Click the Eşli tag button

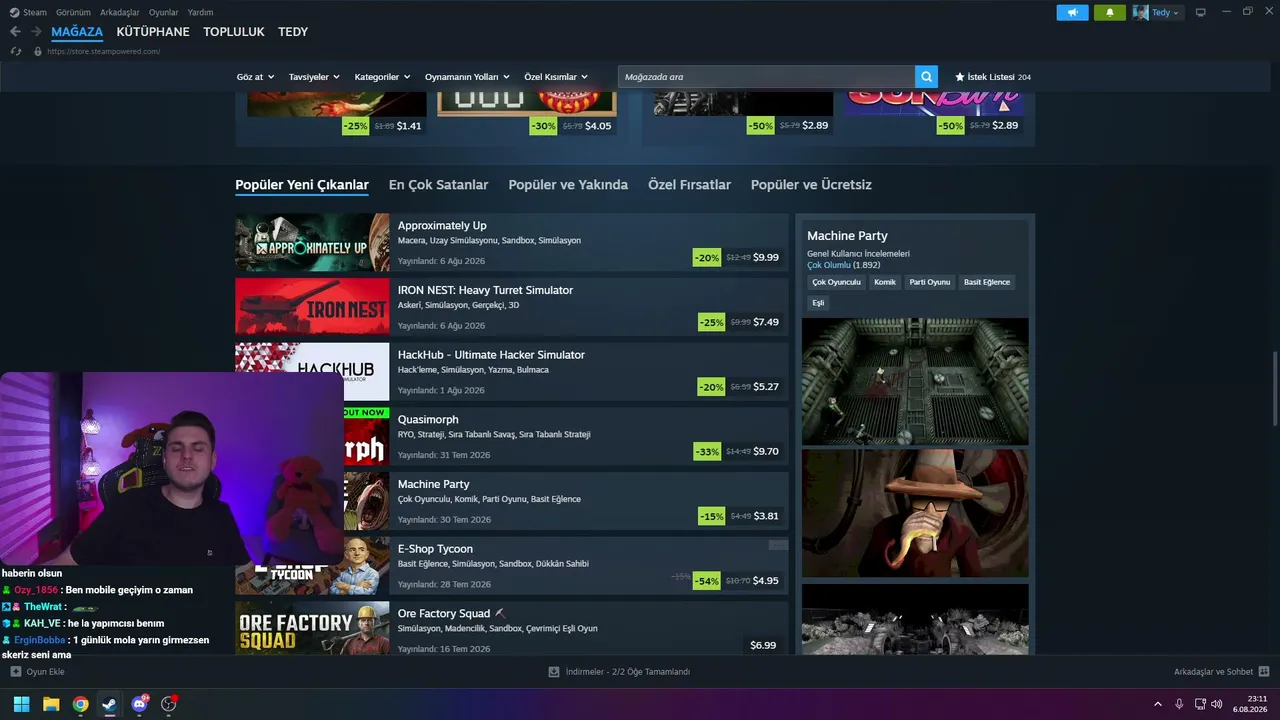818,303
